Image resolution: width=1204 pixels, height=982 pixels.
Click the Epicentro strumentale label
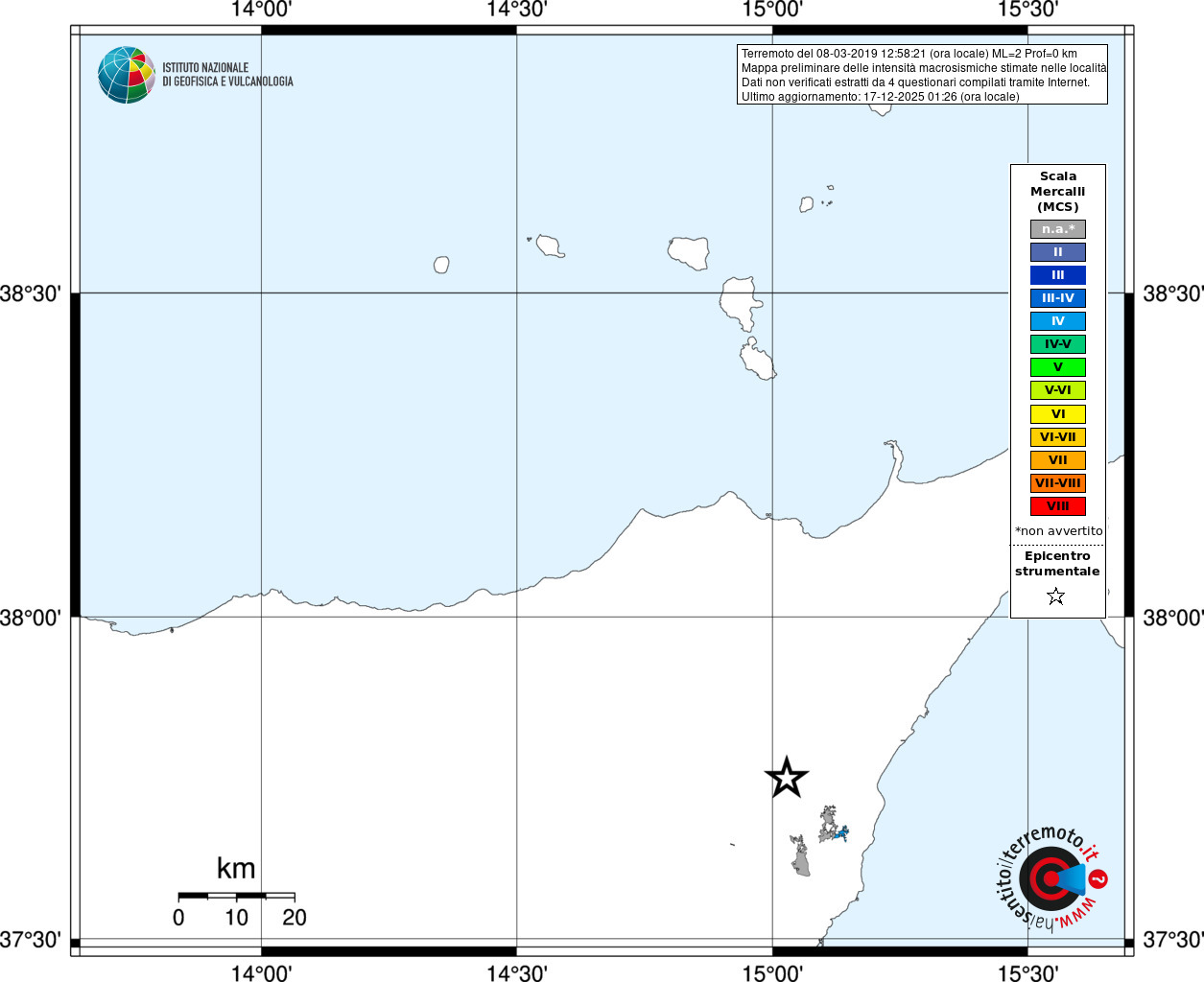(1057, 564)
